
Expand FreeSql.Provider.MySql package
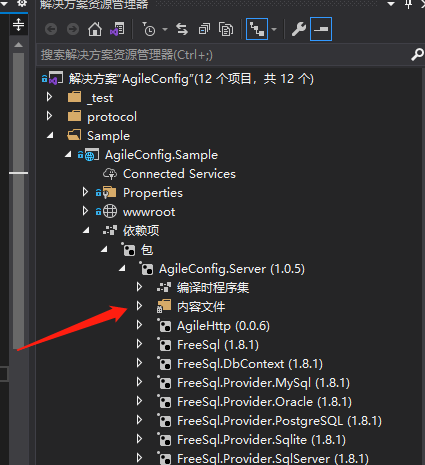[x=140, y=382]
